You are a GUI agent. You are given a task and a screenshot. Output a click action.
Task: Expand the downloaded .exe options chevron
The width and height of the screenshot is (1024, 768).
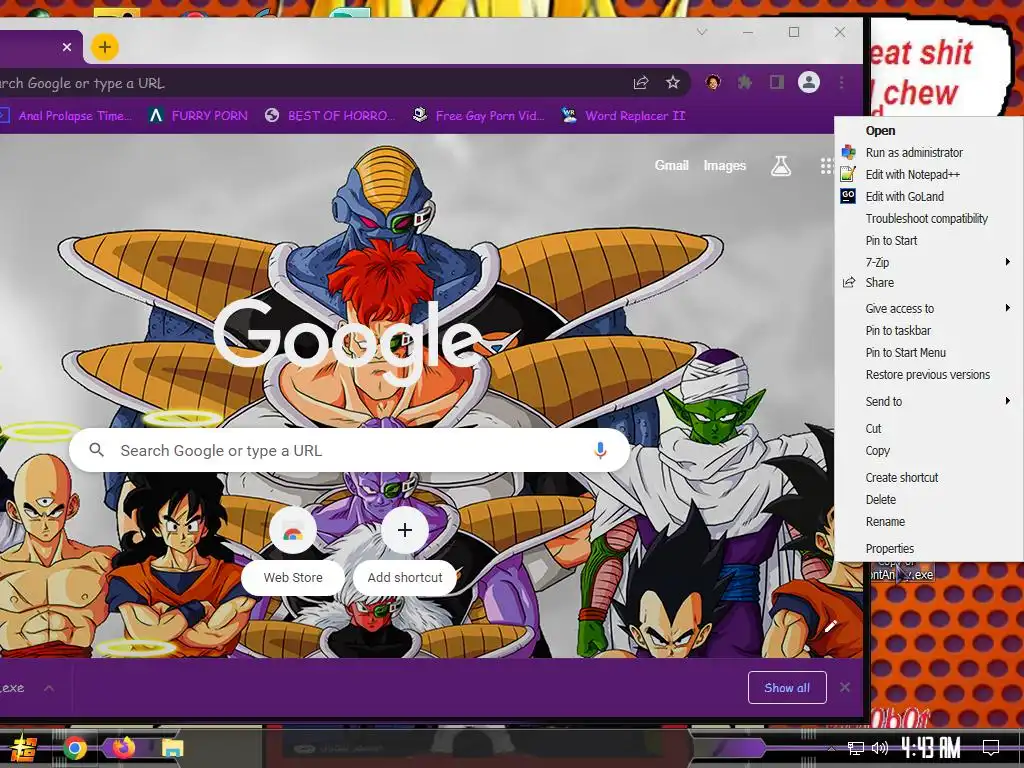tap(49, 688)
